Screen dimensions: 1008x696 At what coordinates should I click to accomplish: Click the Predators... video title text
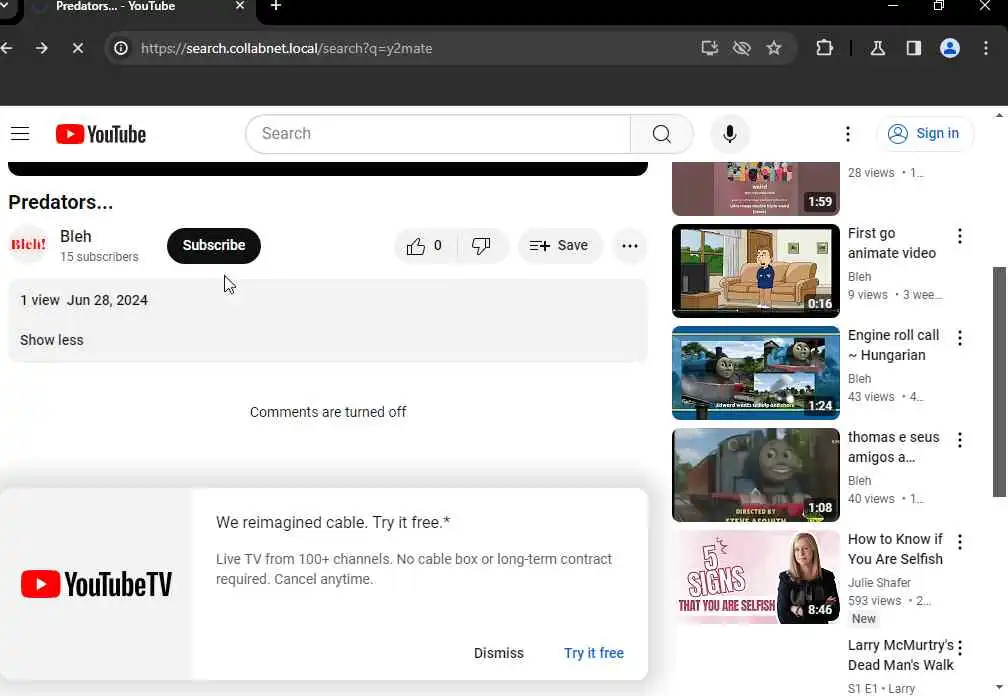click(60, 202)
